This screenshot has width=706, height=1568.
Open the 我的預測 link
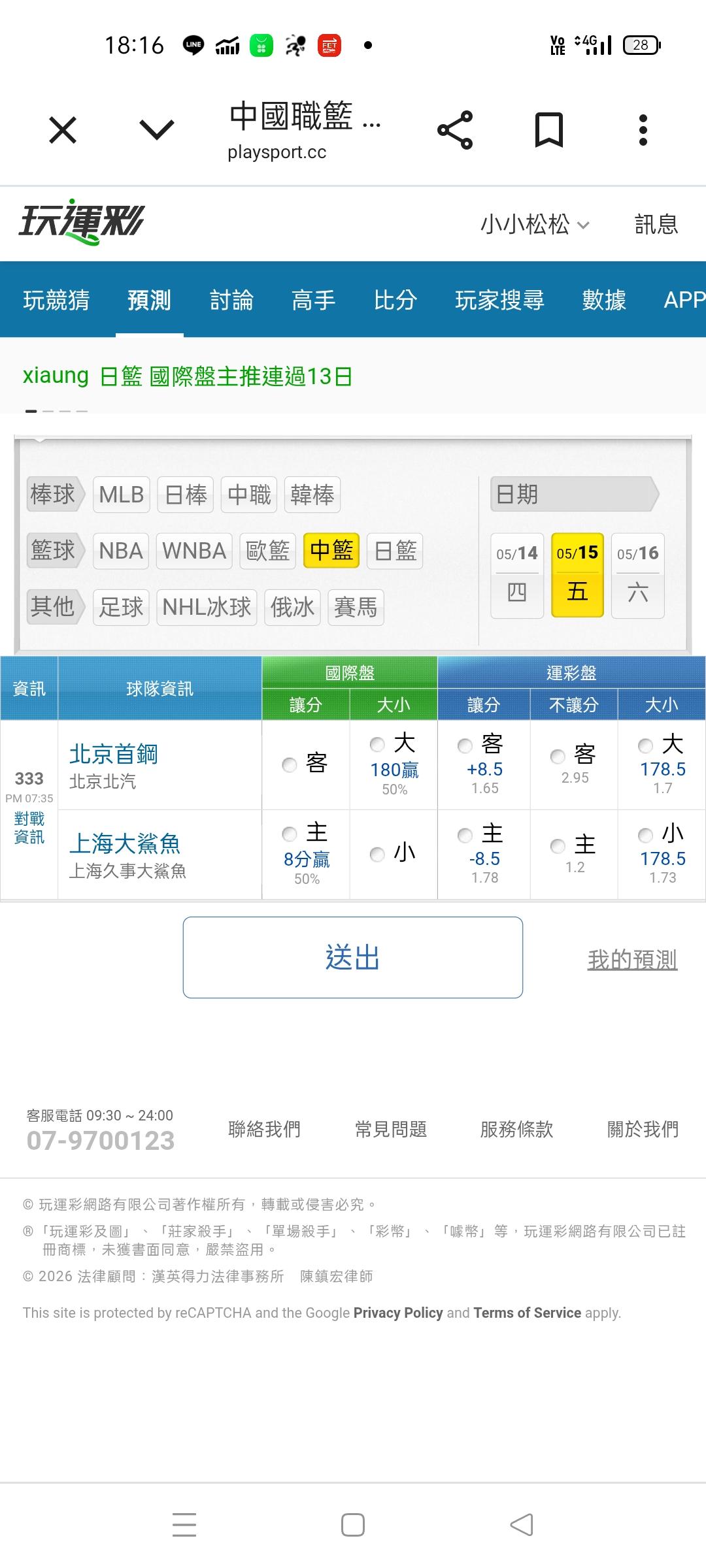(632, 960)
